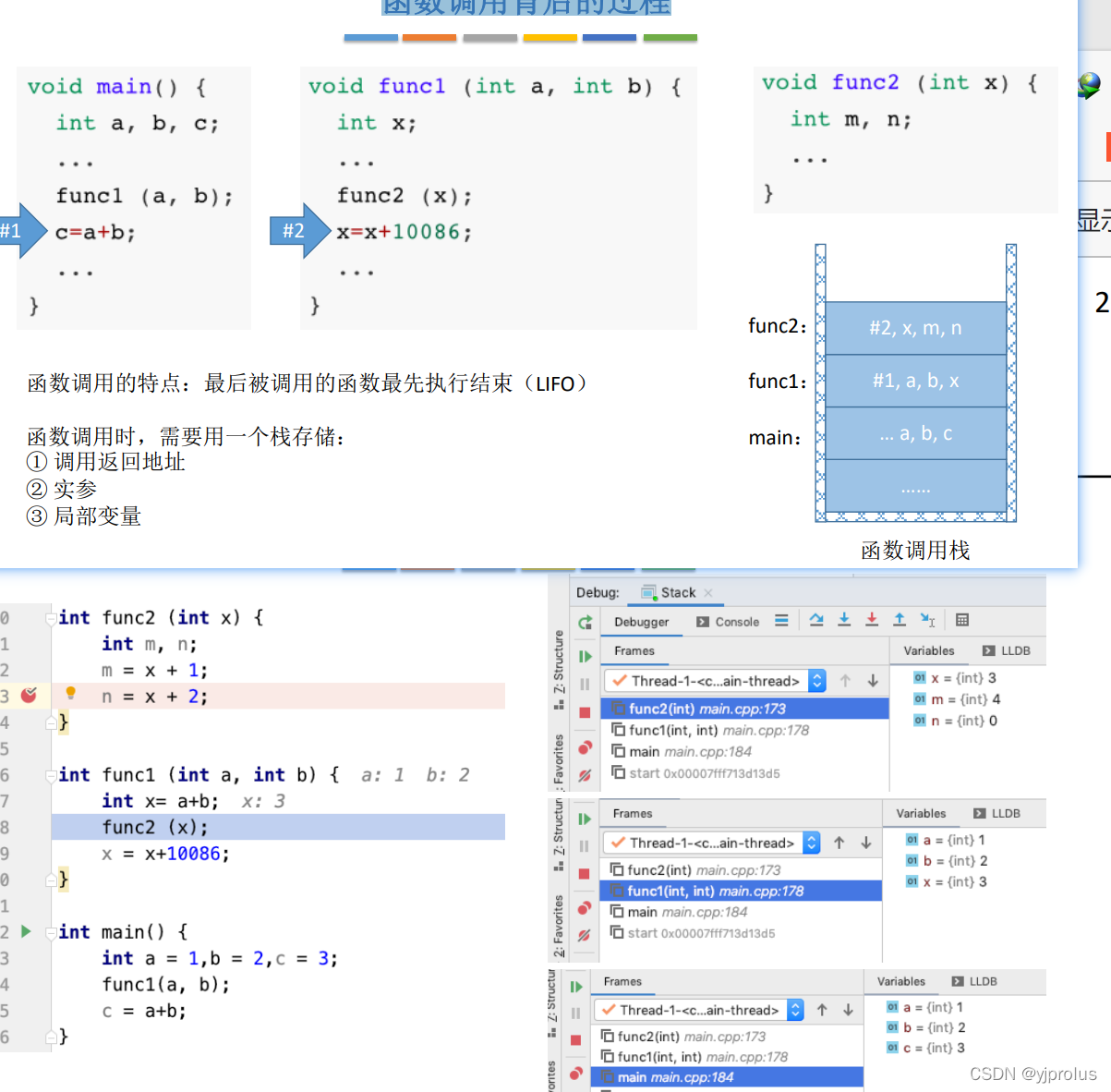Next frame arrow in panel with main selected
This screenshot has height=1092, width=1111.
click(x=848, y=1010)
